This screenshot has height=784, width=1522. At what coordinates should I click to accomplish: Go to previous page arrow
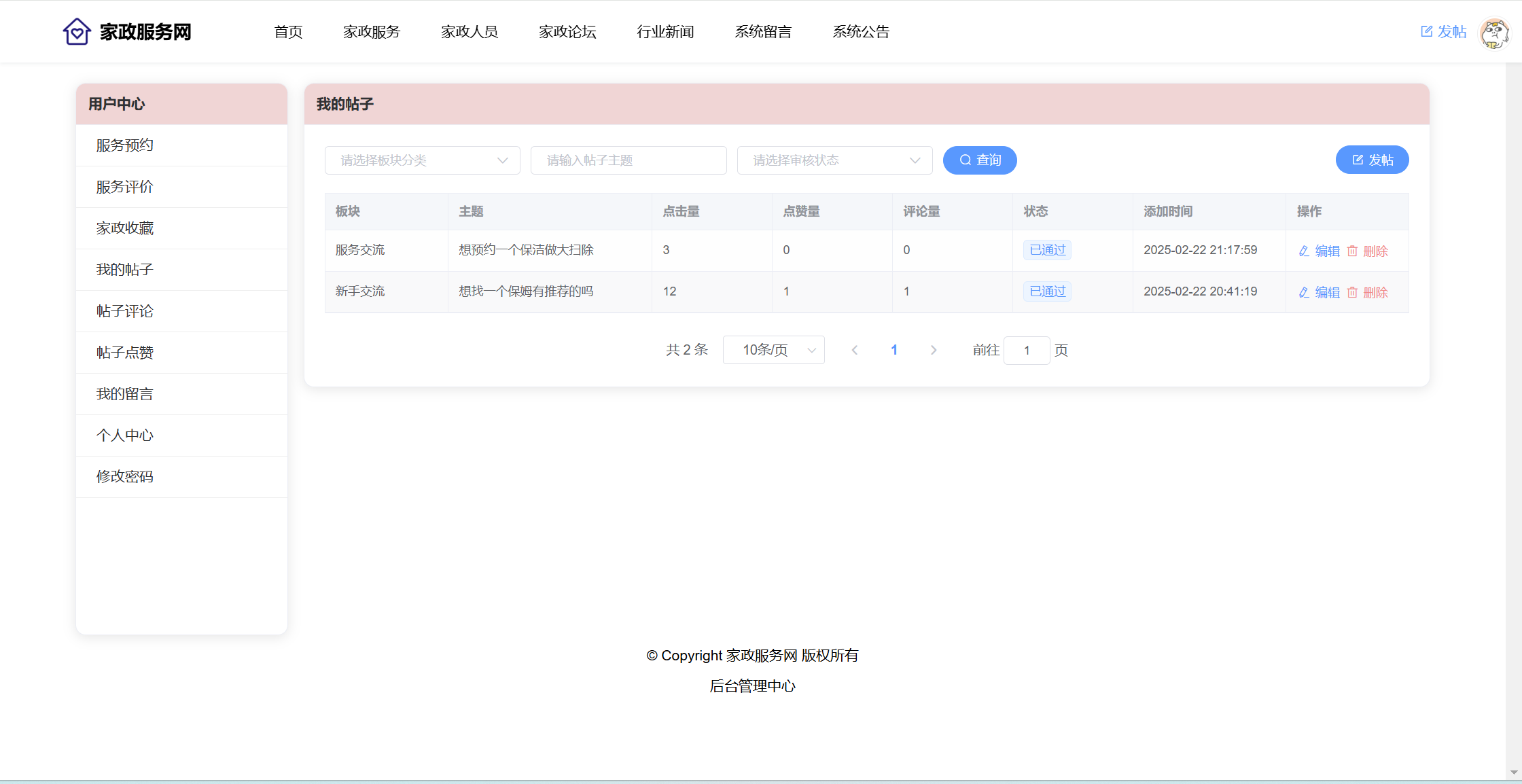(855, 350)
